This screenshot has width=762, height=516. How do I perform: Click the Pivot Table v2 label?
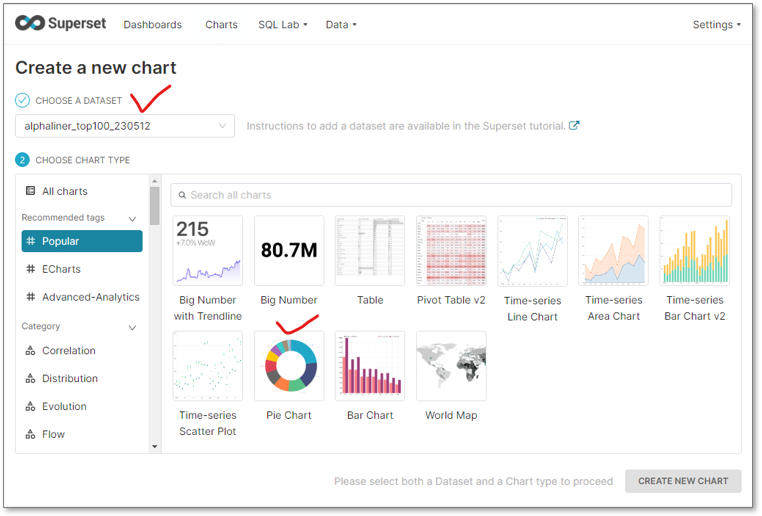point(451,300)
